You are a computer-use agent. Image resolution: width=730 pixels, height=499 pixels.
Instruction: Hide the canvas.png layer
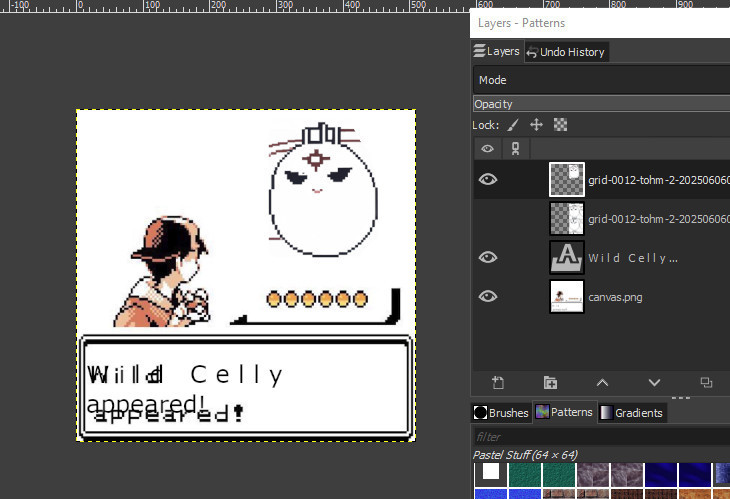pyautogui.click(x=487, y=297)
